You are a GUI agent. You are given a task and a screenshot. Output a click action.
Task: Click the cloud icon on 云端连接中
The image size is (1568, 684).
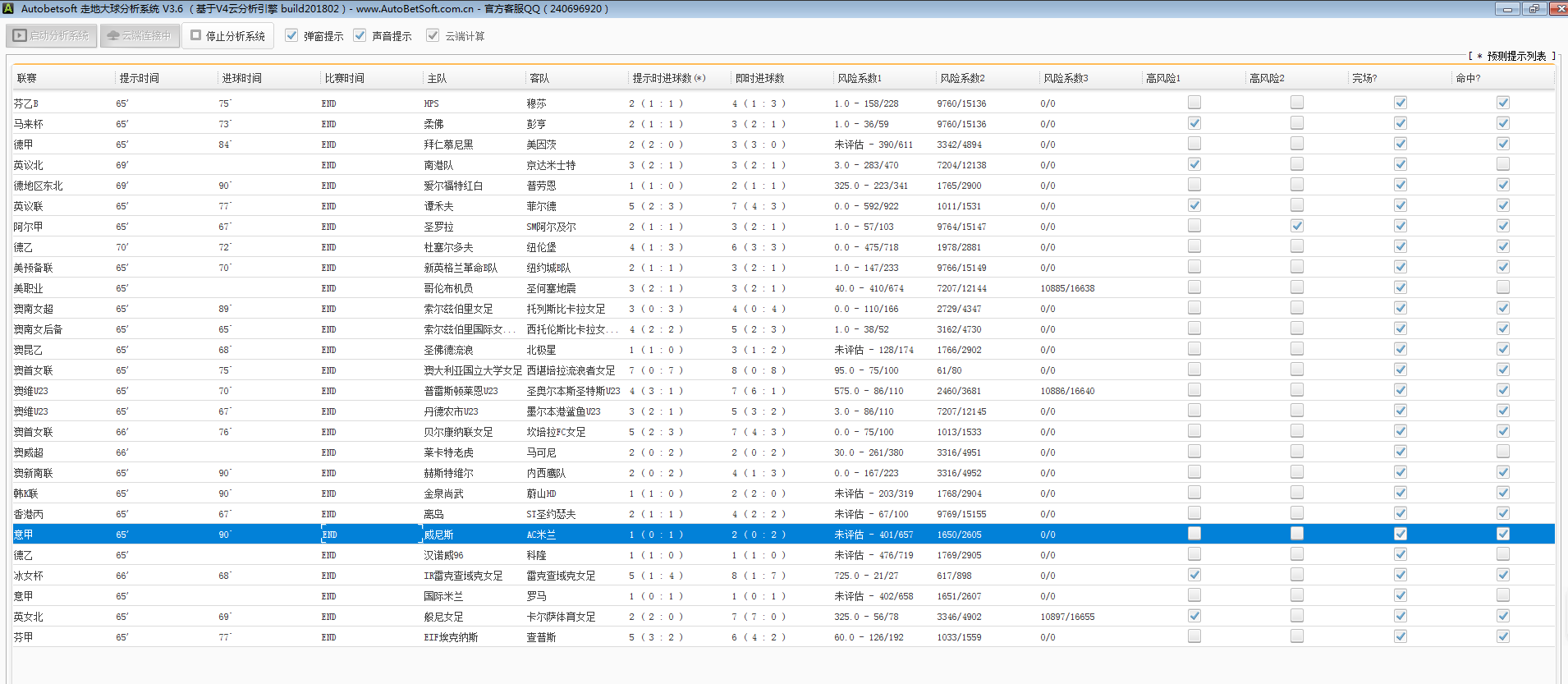(113, 36)
